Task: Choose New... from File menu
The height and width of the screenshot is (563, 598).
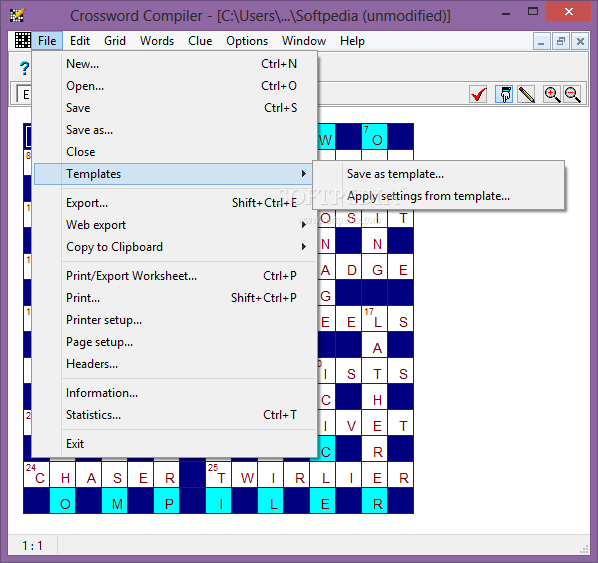Action: pos(175,64)
